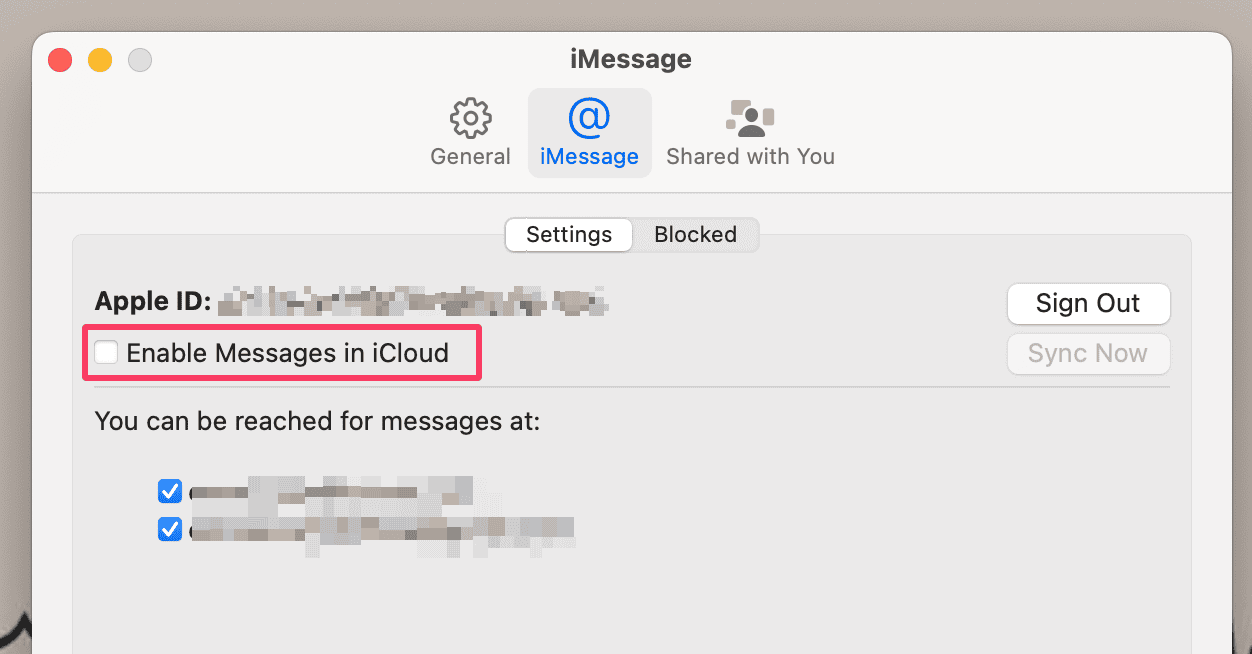Click the gray zoom window button
The image size is (1252, 654).
pos(140,60)
